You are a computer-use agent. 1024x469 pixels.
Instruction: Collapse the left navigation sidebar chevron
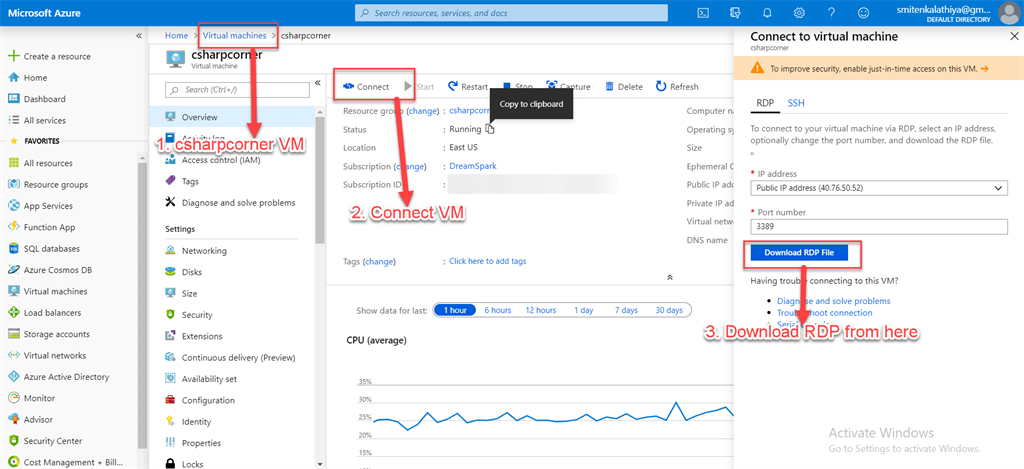pyautogui.click(x=138, y=36)
